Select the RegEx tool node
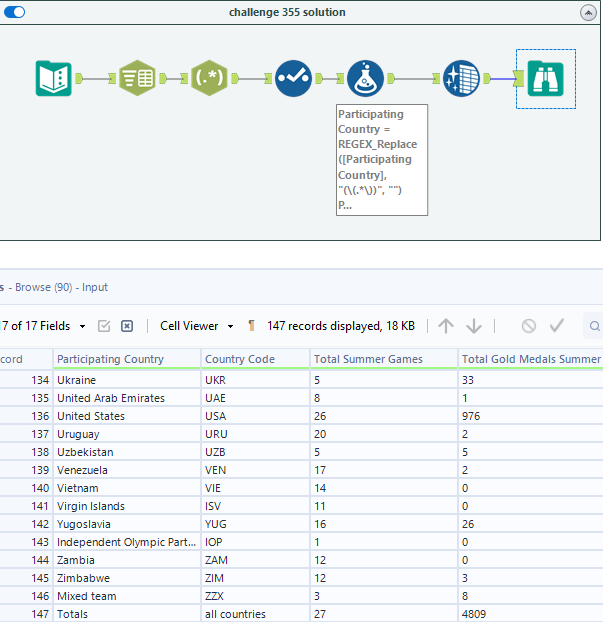 pos(208,78)
